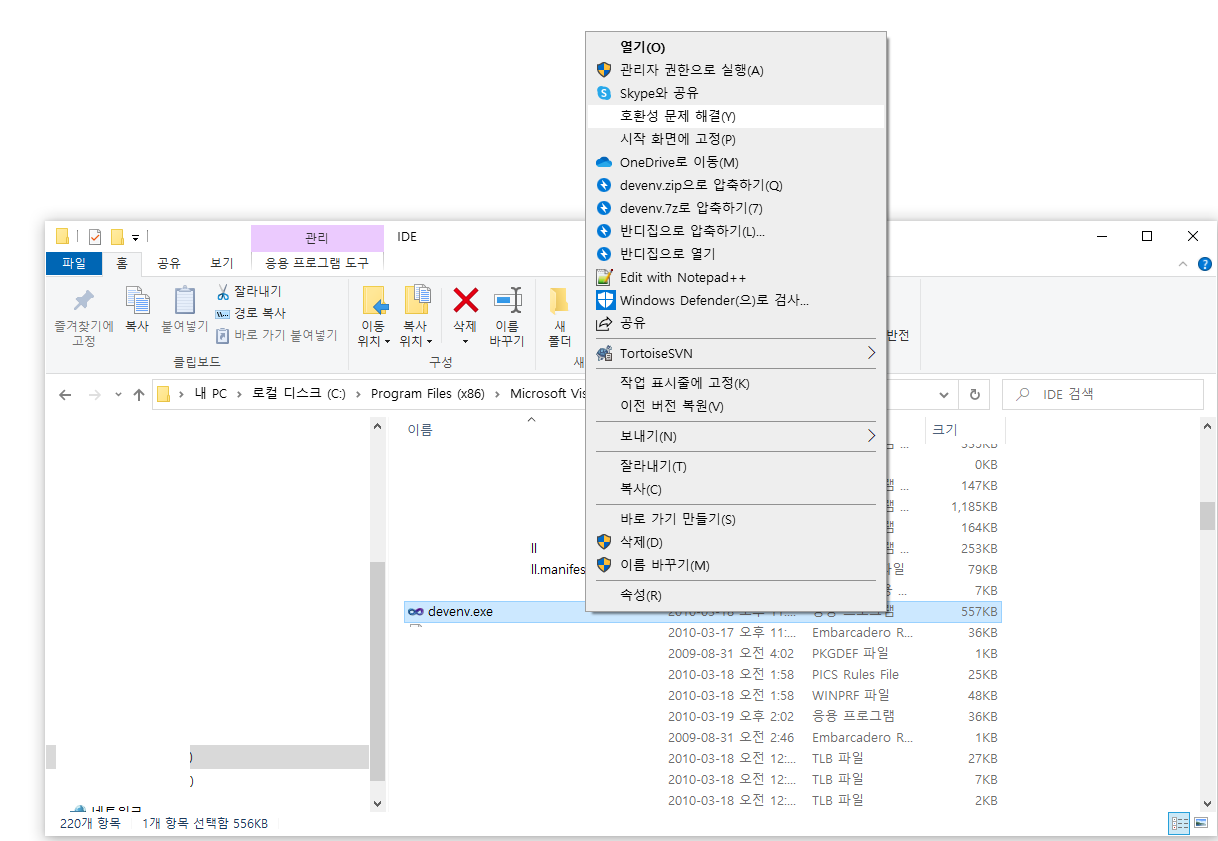This screenshot has height=841, width=1218.
Task: Select the devenv.exe file row
Action: [x=702, y=612]
